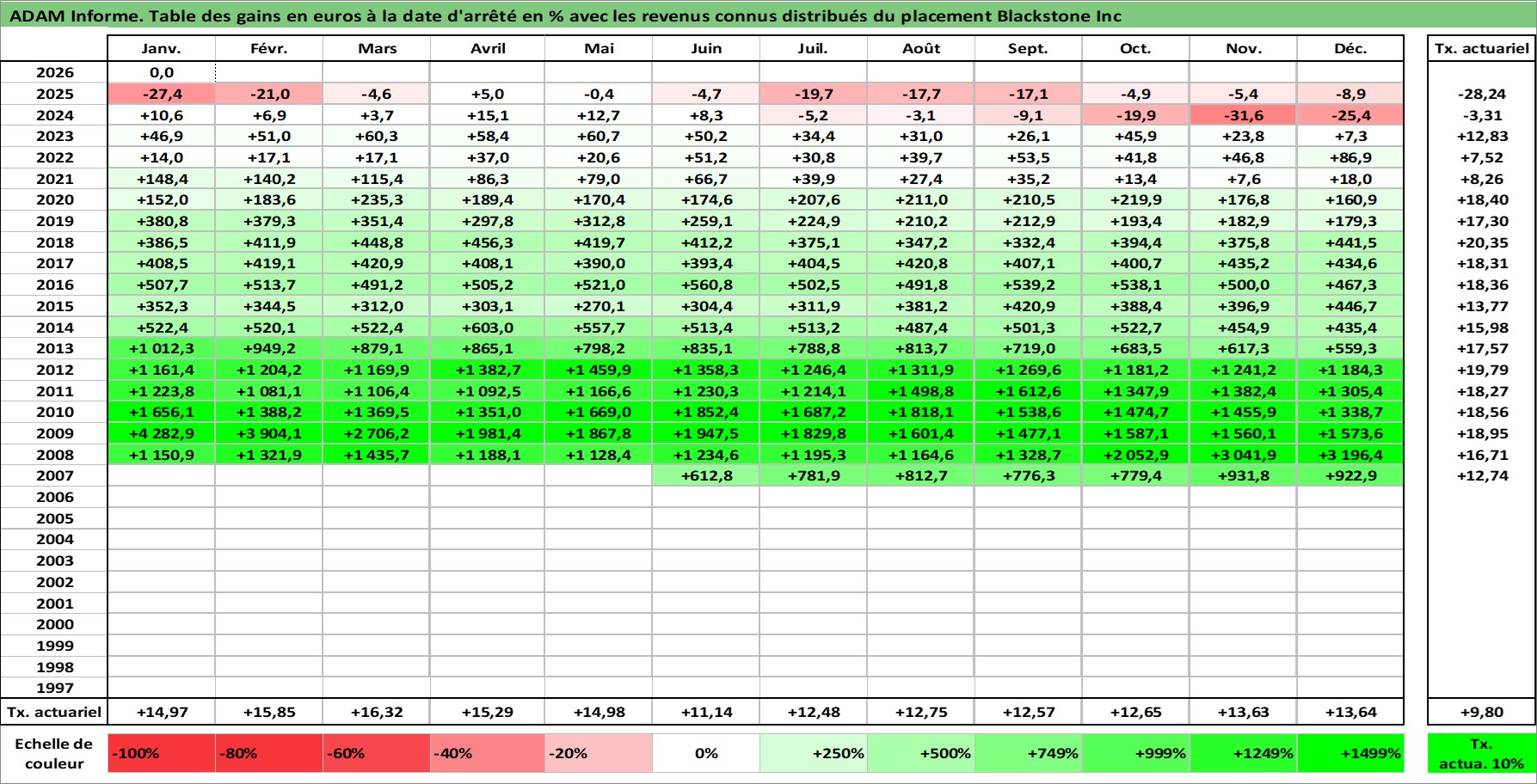The height and width of the screenshot is (784, 1537).
Task: Select the +1 459,9 cell in 2012
Action: [x=599, y=371]
